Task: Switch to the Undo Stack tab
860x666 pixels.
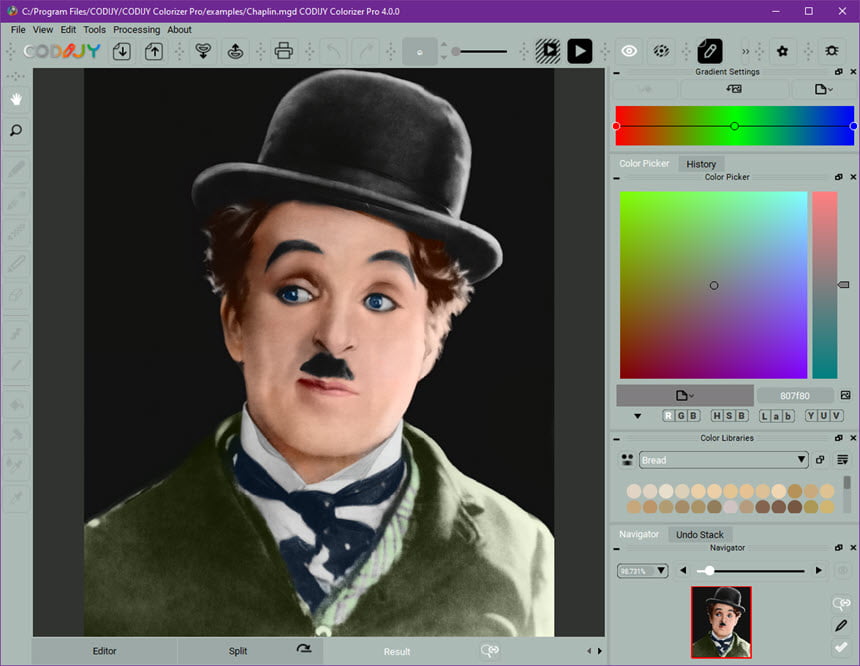Action: 699,534
